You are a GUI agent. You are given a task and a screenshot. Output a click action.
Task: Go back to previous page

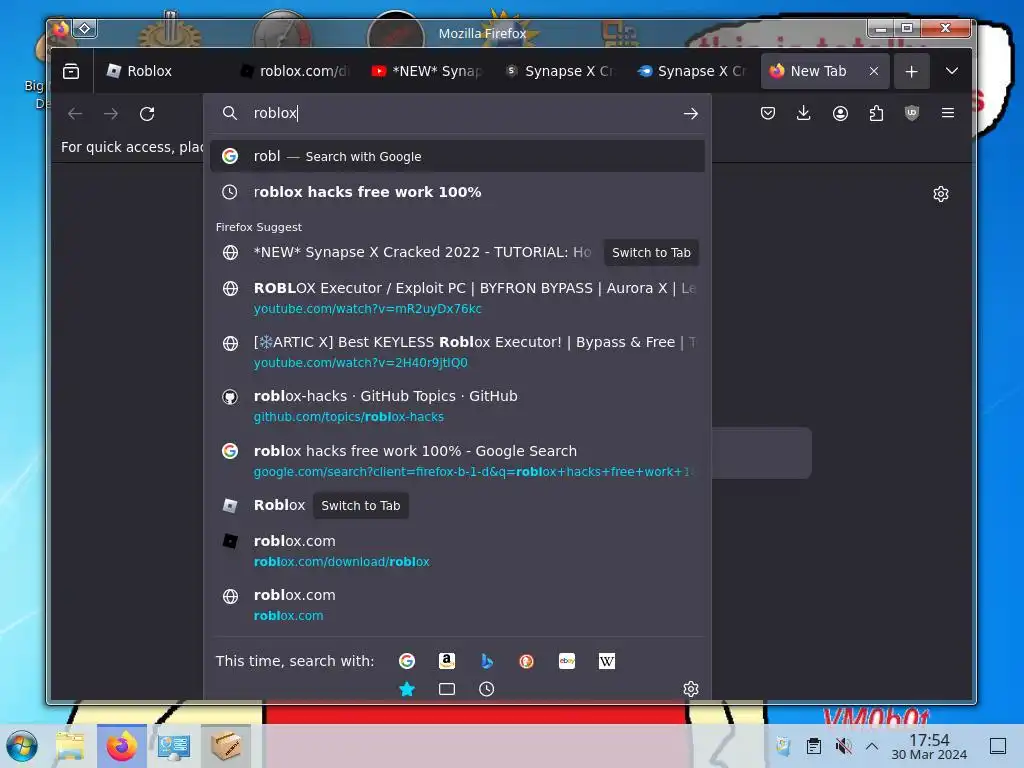click(x=75, y=114)
